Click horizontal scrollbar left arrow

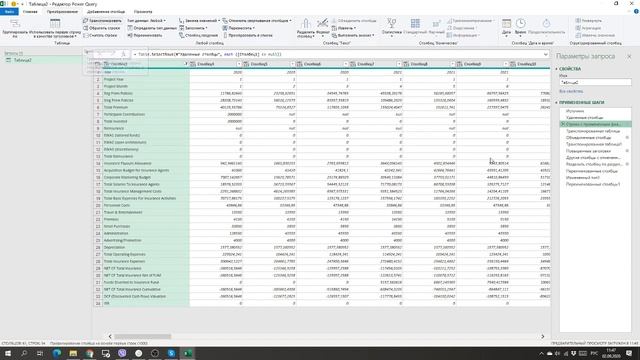pyautogui.click(x=110, y=336)
